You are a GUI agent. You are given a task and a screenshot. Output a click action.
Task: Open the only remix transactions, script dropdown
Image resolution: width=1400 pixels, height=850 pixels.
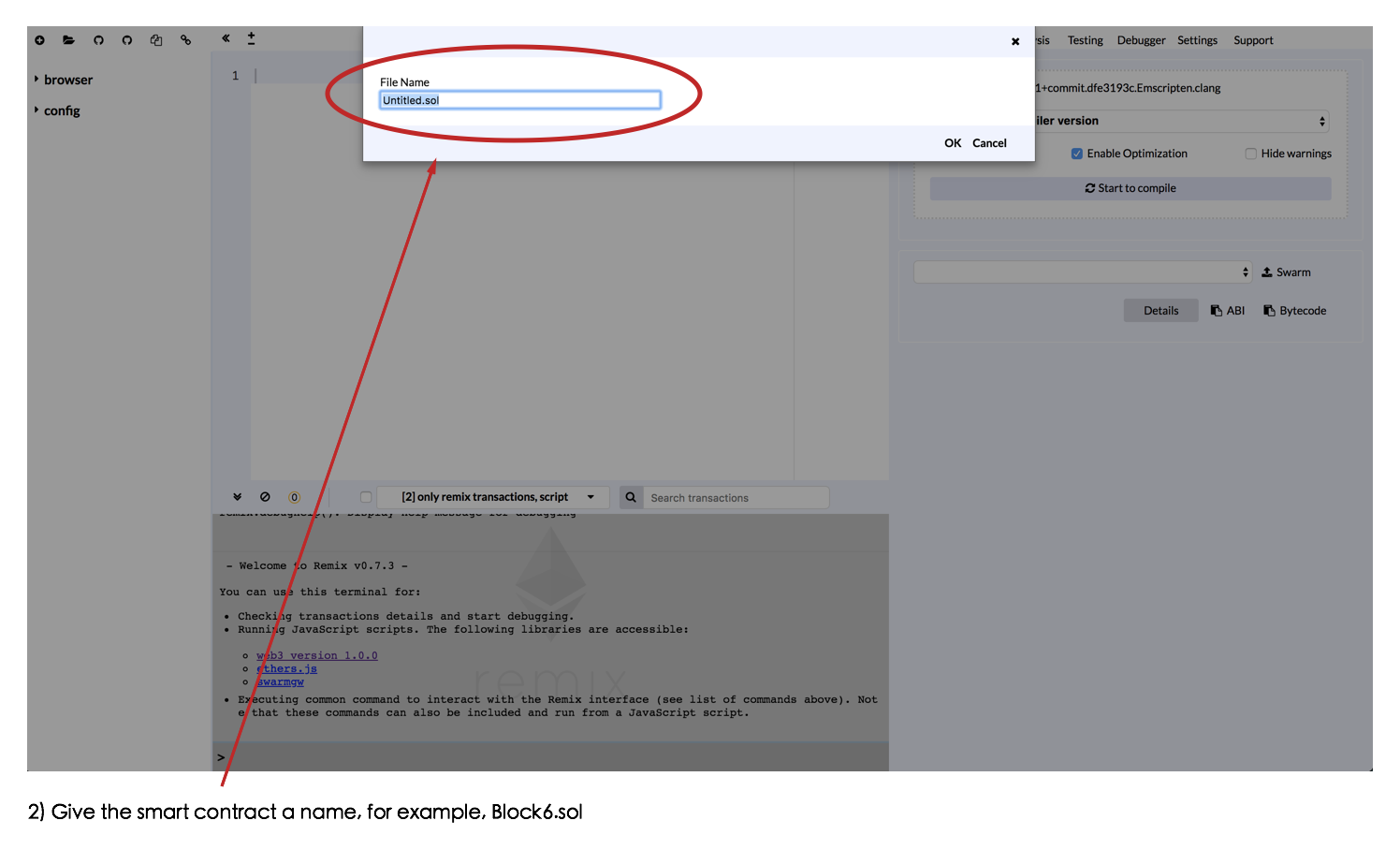[x=493, y=497]
